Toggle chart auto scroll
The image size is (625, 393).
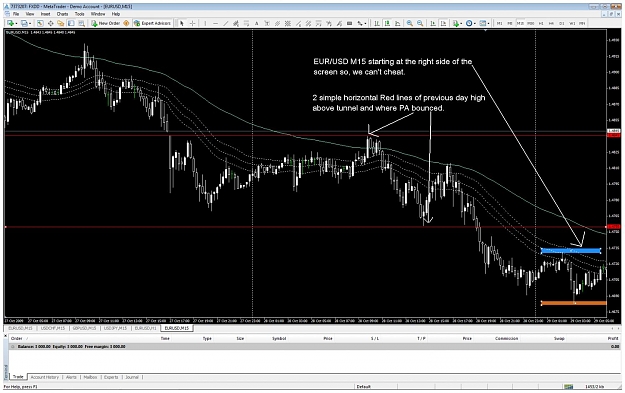click(x=432, y=23)
